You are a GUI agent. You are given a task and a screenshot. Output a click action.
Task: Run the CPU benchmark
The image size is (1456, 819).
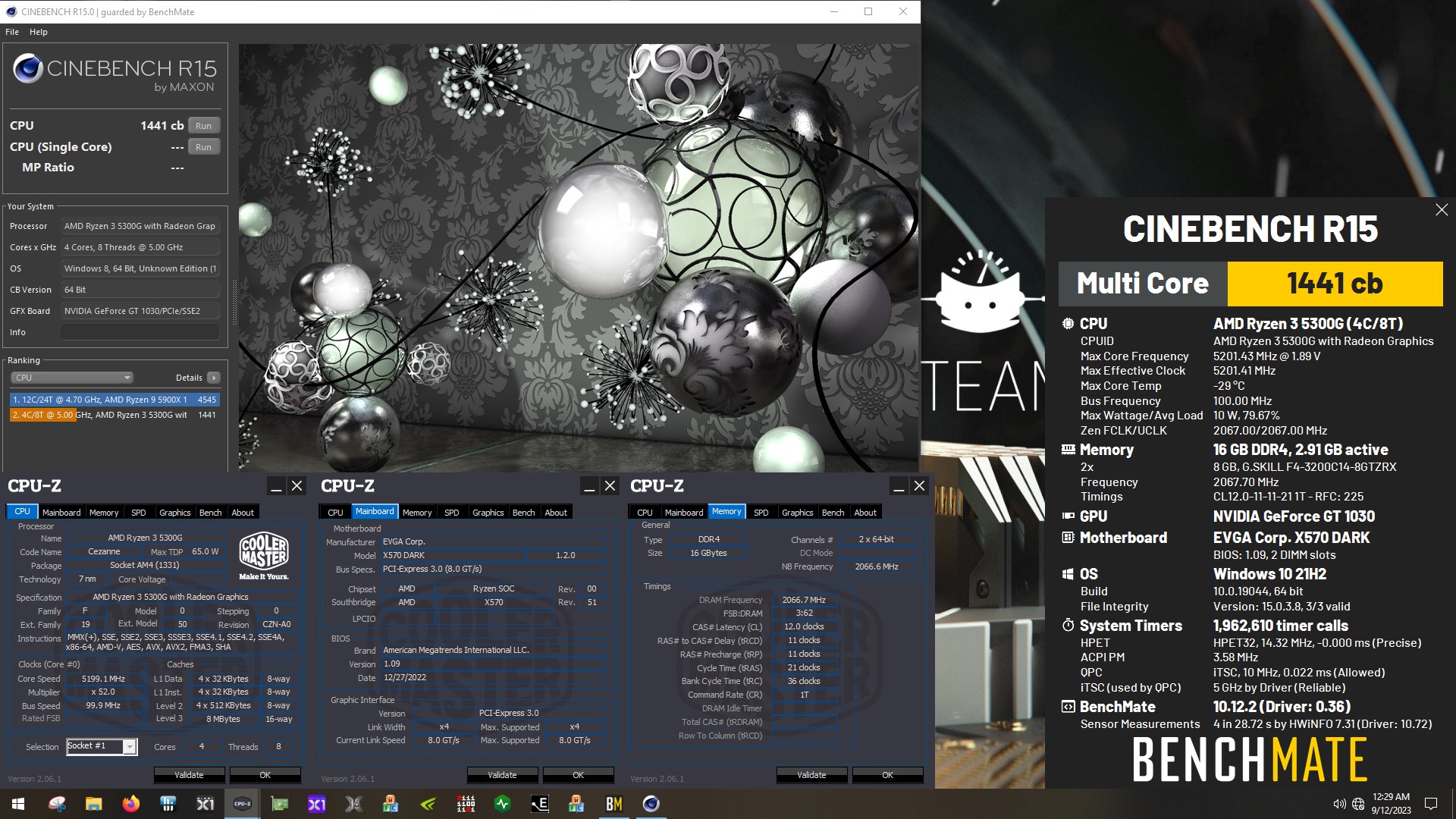pos(203,126)
